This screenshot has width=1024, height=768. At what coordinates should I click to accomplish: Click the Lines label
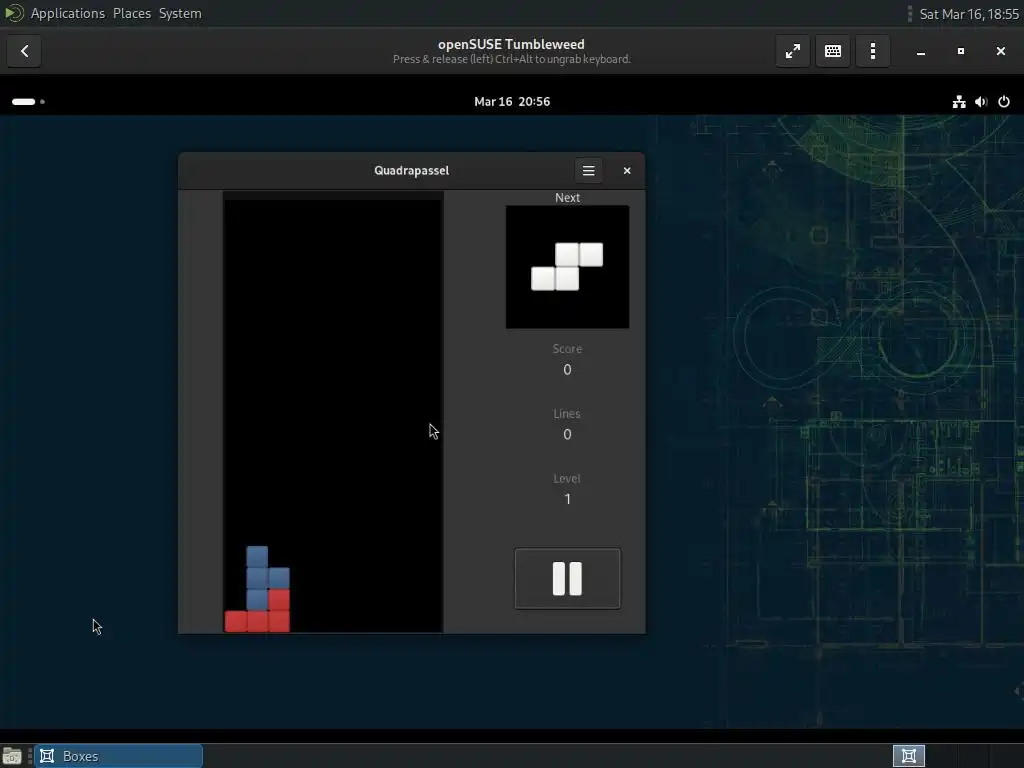click(x=567, y=413)
